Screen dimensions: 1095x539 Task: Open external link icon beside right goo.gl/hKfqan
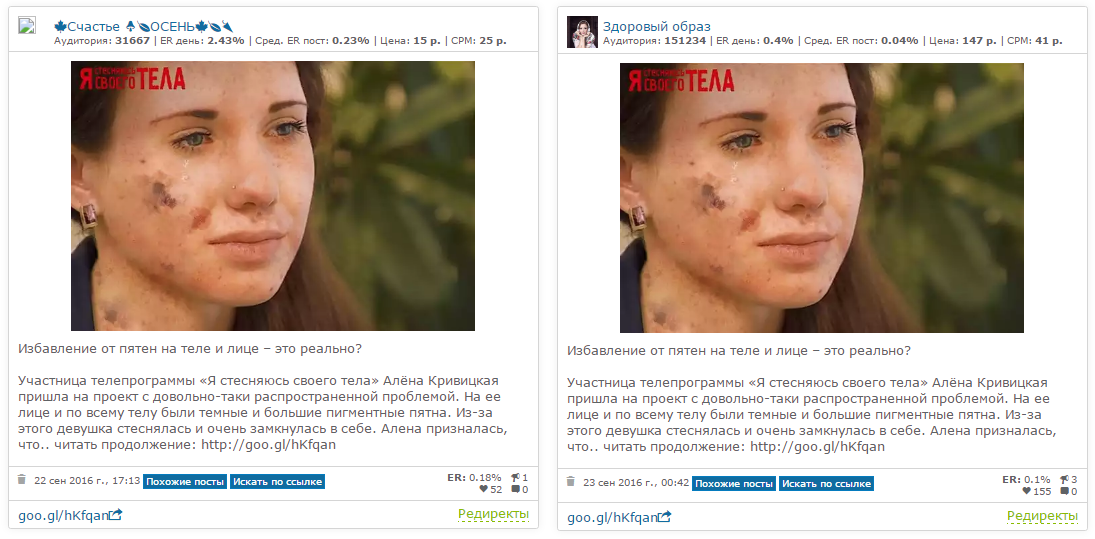pyautogui.click(x=666, y=517)
